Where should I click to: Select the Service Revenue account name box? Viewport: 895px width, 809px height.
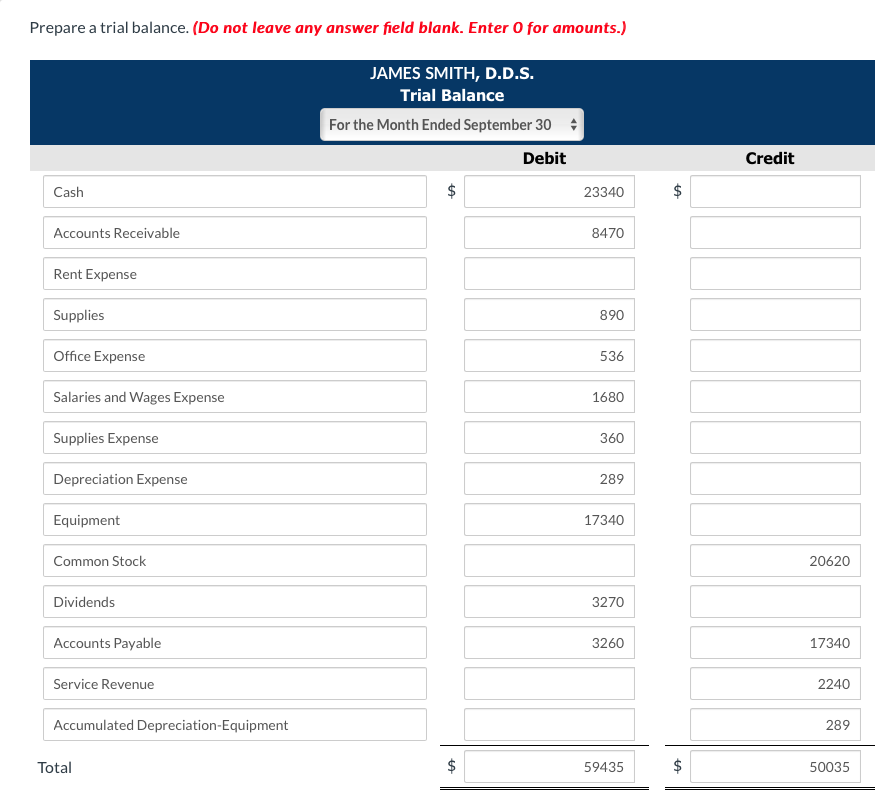click(234, 683)
